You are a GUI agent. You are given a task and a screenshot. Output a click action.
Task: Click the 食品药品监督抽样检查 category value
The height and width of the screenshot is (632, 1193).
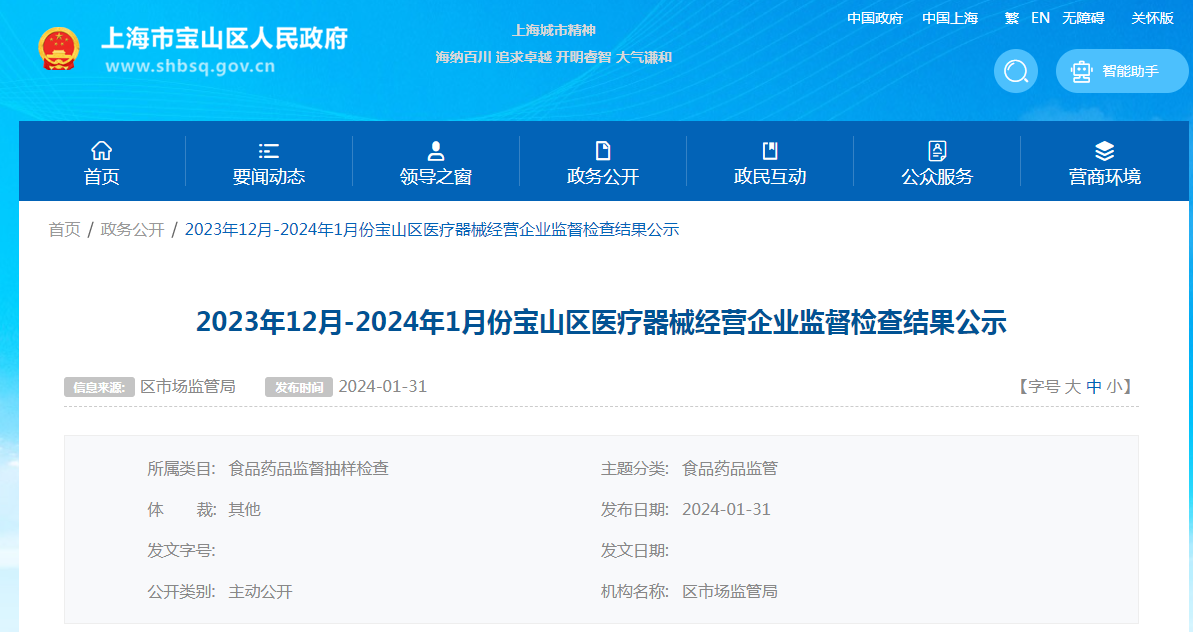click(308, 468)
